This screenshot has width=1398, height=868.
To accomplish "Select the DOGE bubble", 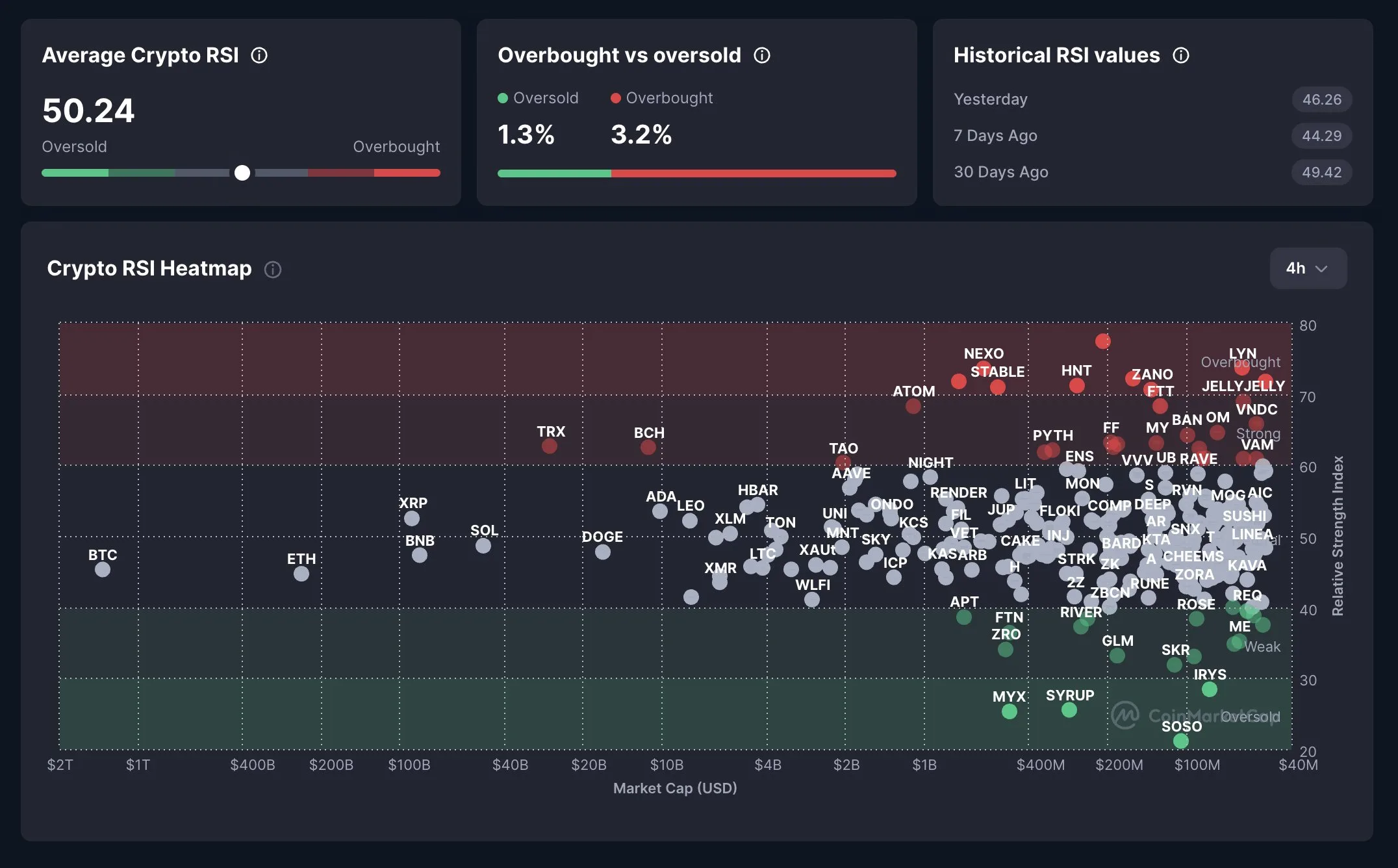I will 603,552.
